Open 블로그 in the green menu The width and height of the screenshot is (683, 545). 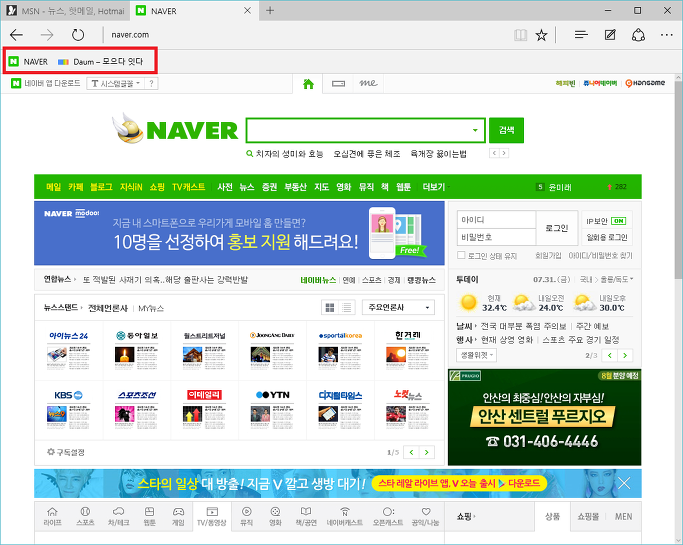tap(101, 187)
